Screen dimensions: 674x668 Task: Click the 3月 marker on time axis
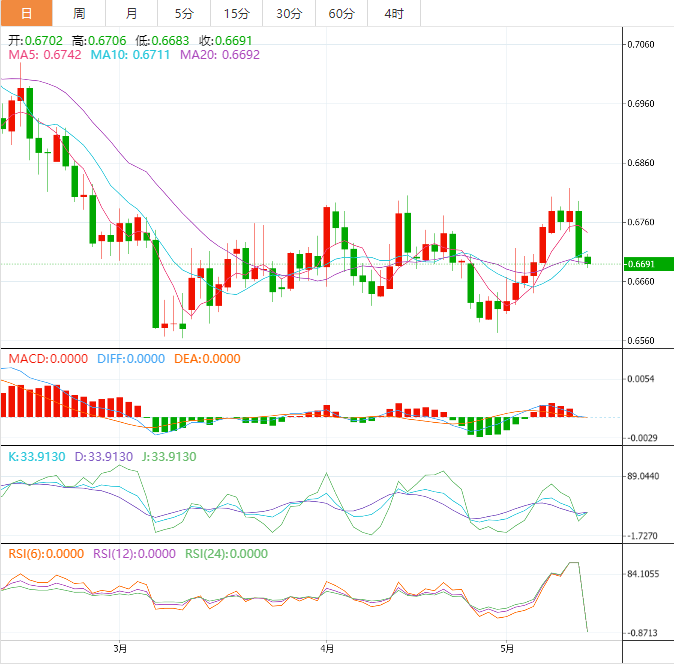point(120,649)
